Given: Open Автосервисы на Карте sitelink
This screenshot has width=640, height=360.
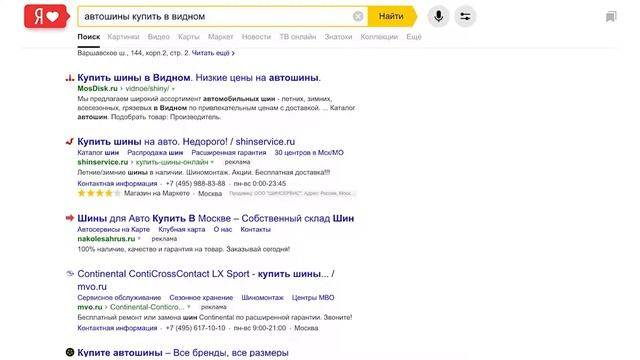Looking at the screenshot, I should (x=113, y=229).
